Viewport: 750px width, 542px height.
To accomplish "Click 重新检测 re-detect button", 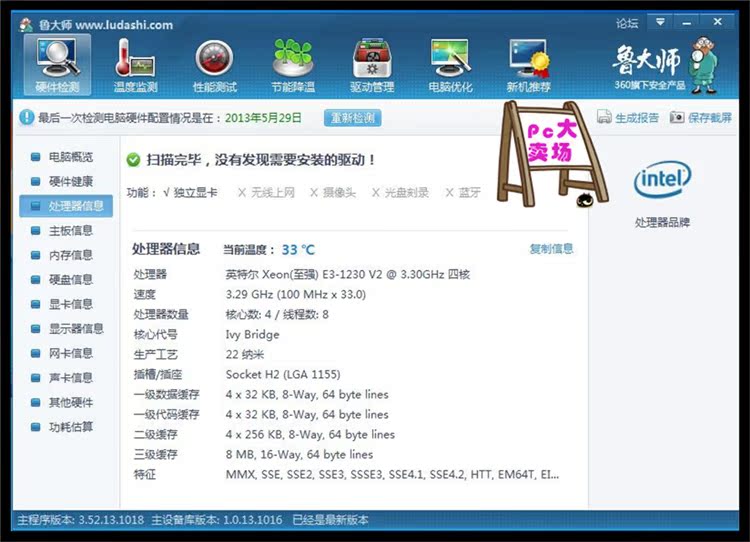I will click(x=352, y=118).
